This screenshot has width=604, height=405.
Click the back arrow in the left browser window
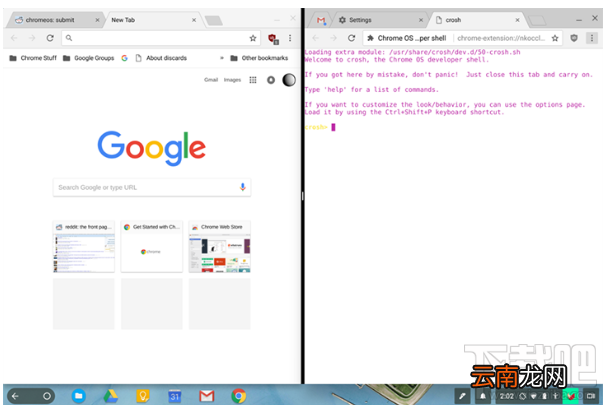tap(14, 38)
